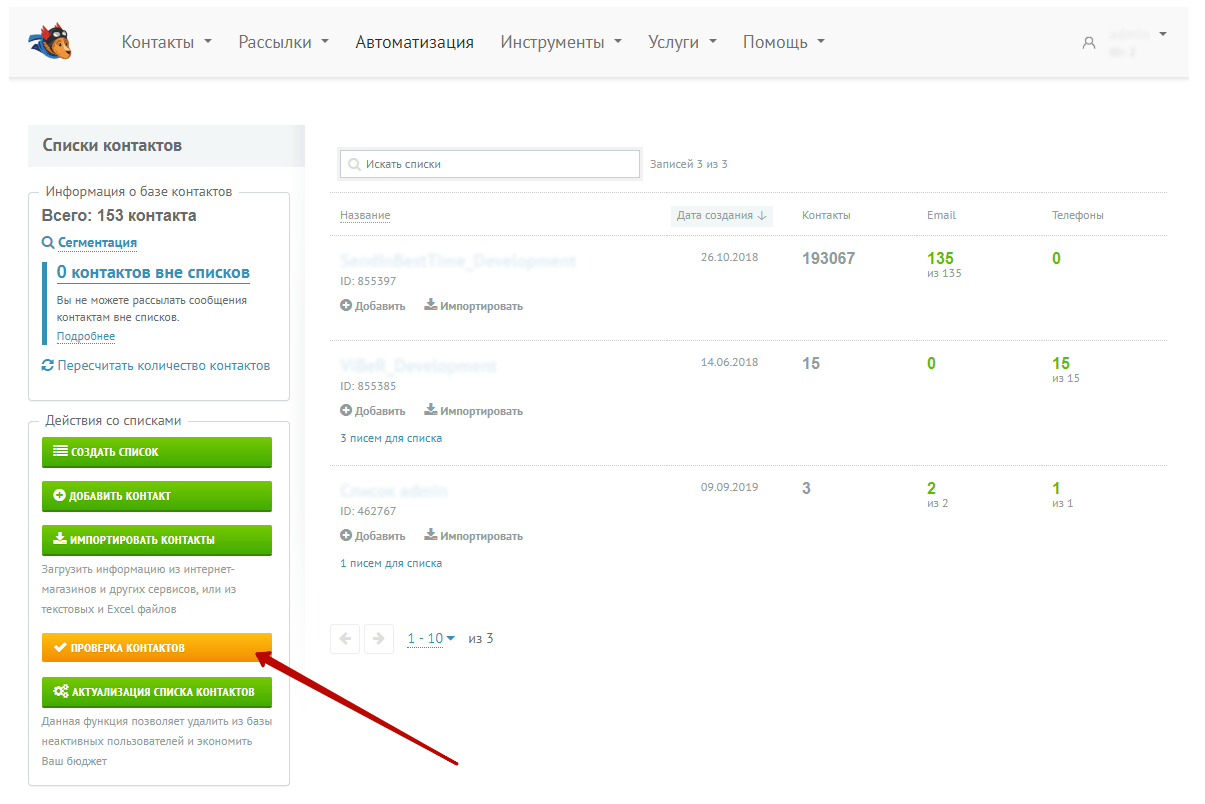Screen dimensions: 1205x804
Task: Open the account dropdown arrow
Action: (x=1163, y=34)
